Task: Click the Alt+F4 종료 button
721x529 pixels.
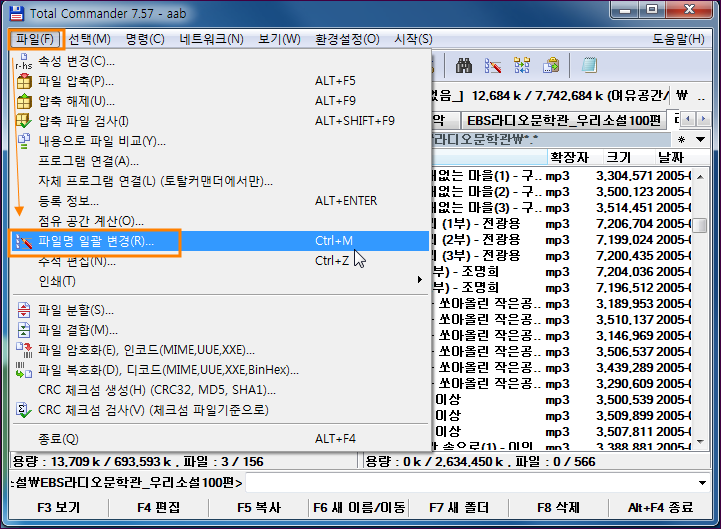Action: pos(660,507)
